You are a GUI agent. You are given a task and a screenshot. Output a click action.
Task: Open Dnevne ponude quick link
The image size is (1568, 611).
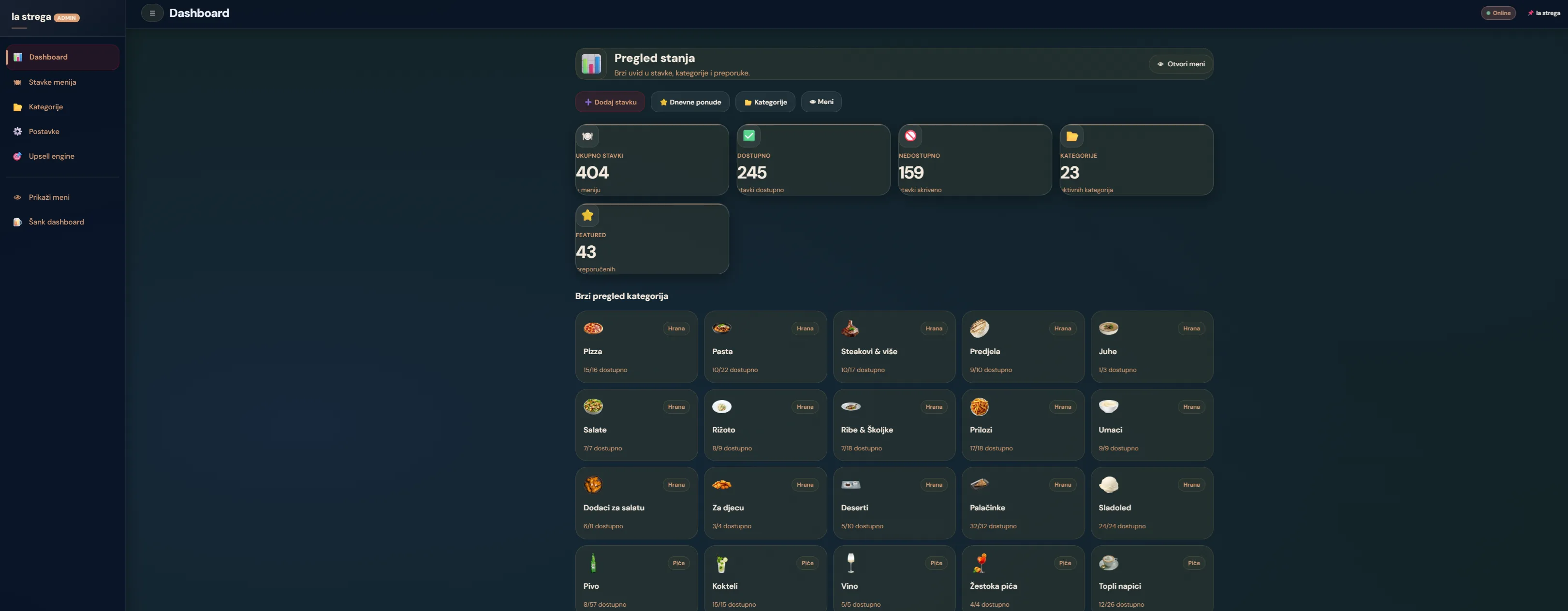click(x=690, y=103)
